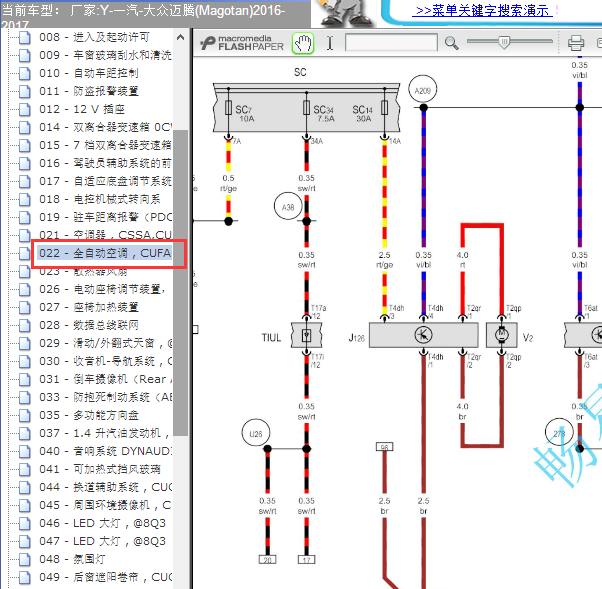Open tree item 041 可加热式挡风玻璃

pos(100,469)
